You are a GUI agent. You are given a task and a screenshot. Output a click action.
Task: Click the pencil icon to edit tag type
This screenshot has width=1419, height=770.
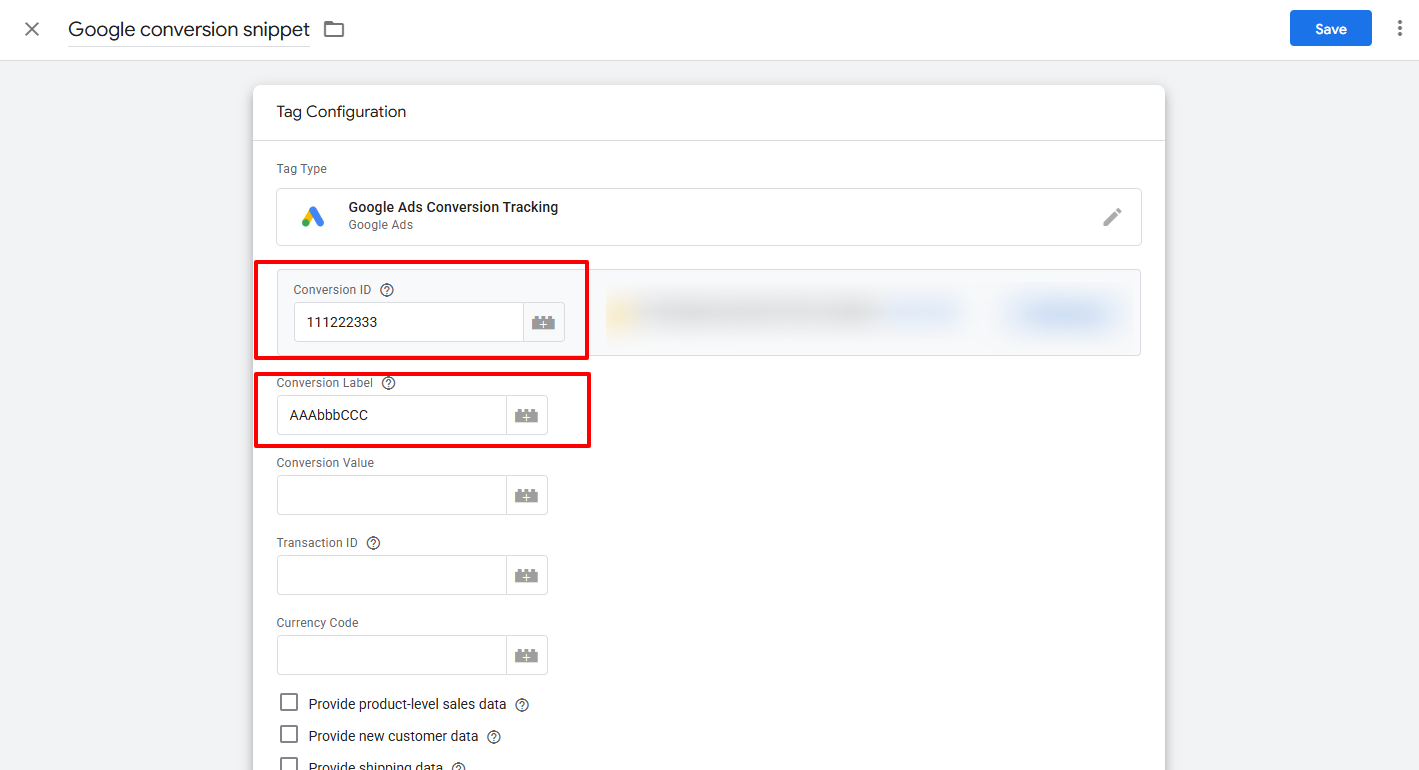click(x=1112, y=217)
